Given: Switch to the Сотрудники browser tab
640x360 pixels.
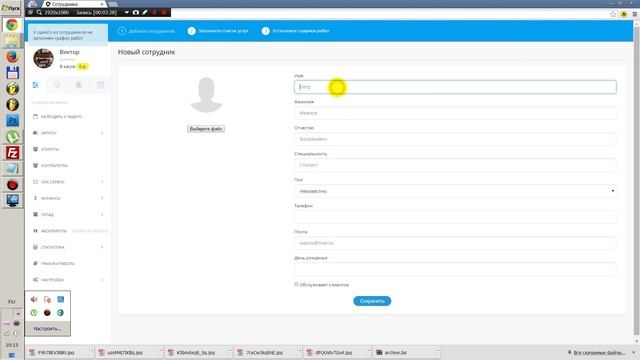Looking at the screenshot, I should [x=74, y=4].
